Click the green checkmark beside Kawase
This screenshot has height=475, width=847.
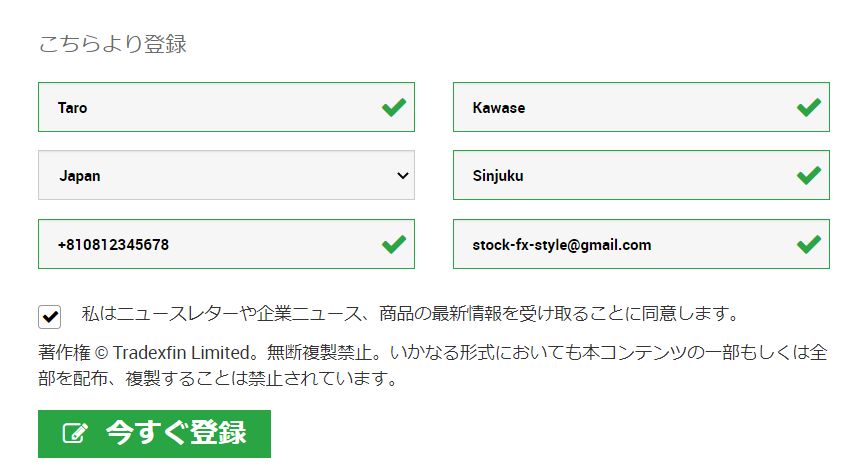point(808,107)
